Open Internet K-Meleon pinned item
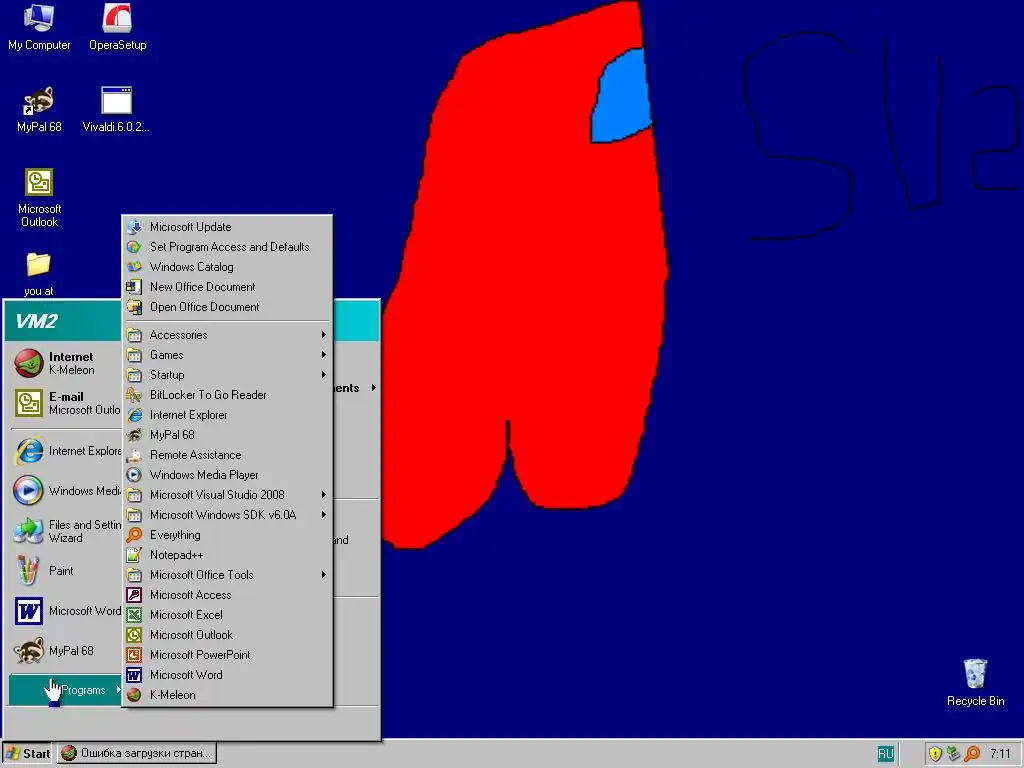 (x=65, y=363)
